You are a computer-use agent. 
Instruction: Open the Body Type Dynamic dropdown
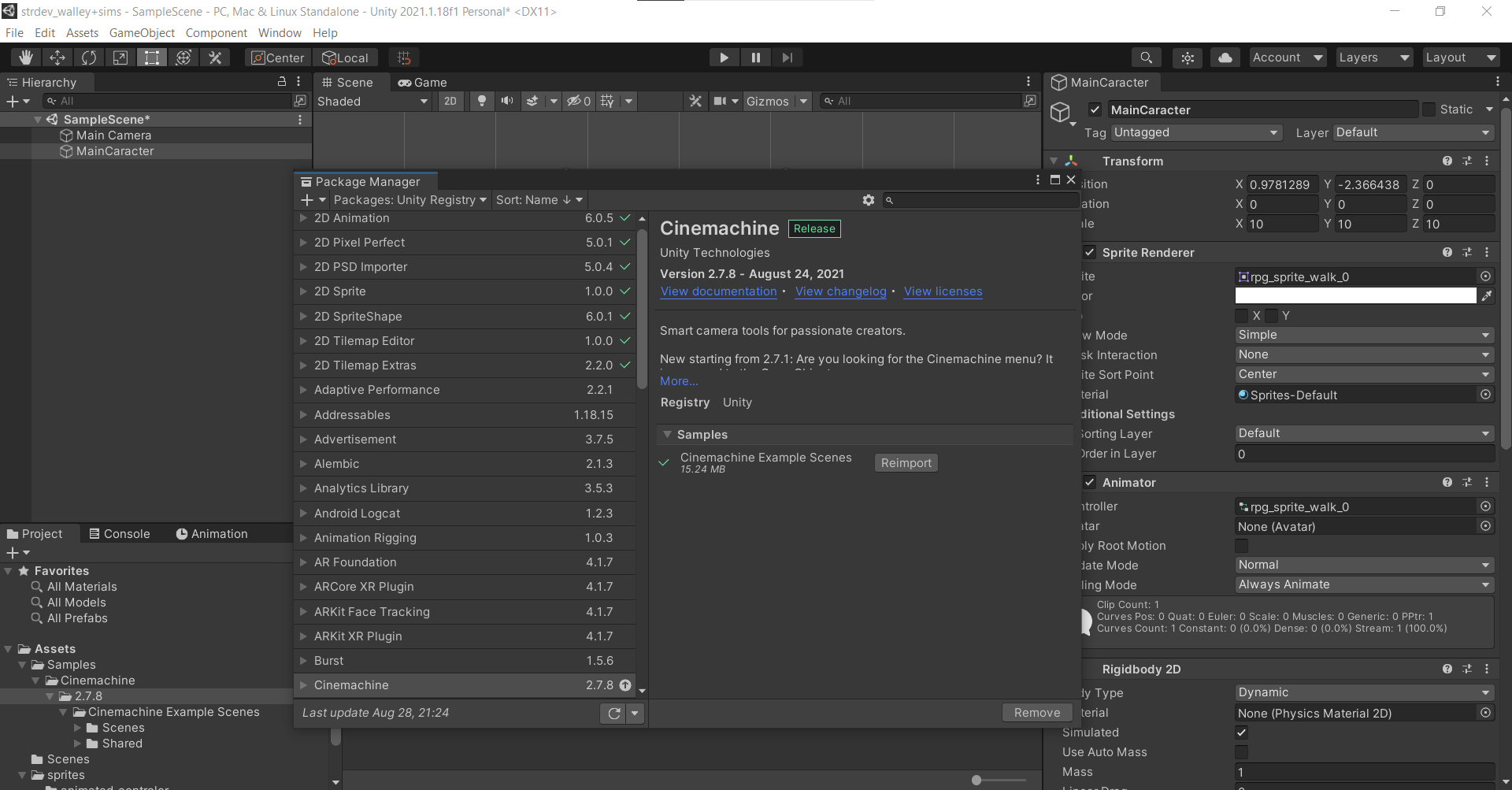pos(1364,692)
